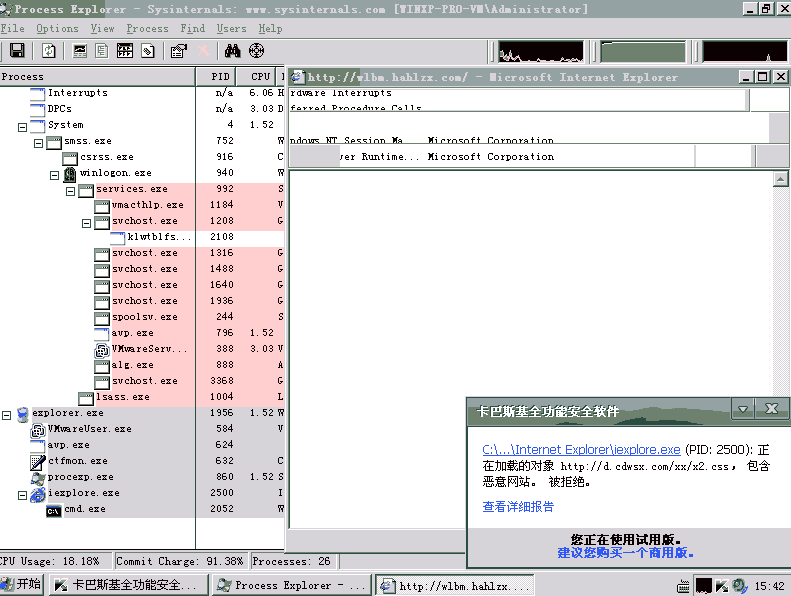Open the Options menu
Image resolution: width=791 pixels, height=596 pixels.
click(x=57, y=29)
